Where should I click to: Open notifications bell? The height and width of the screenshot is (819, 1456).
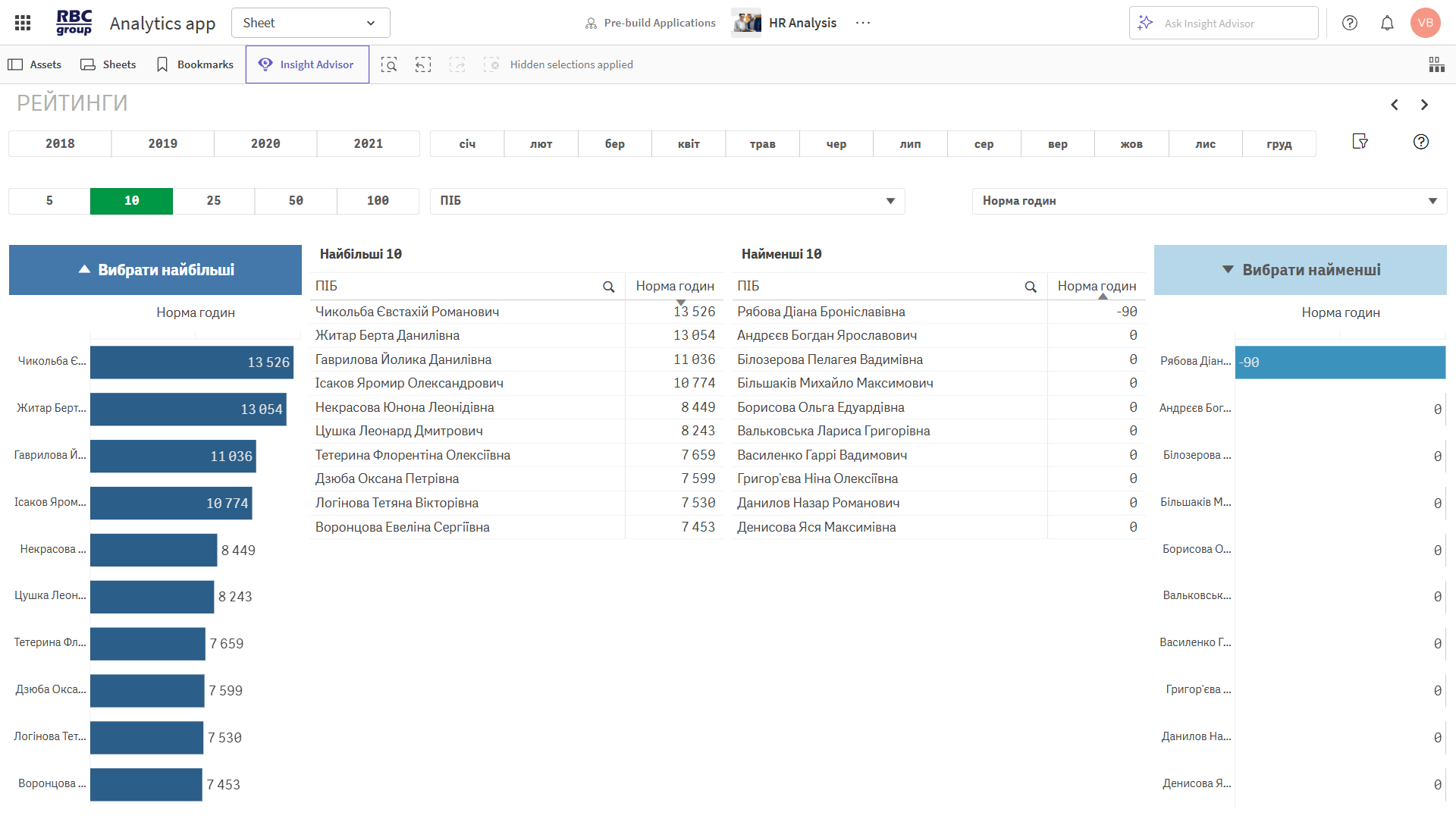[x=1387, y=23]
